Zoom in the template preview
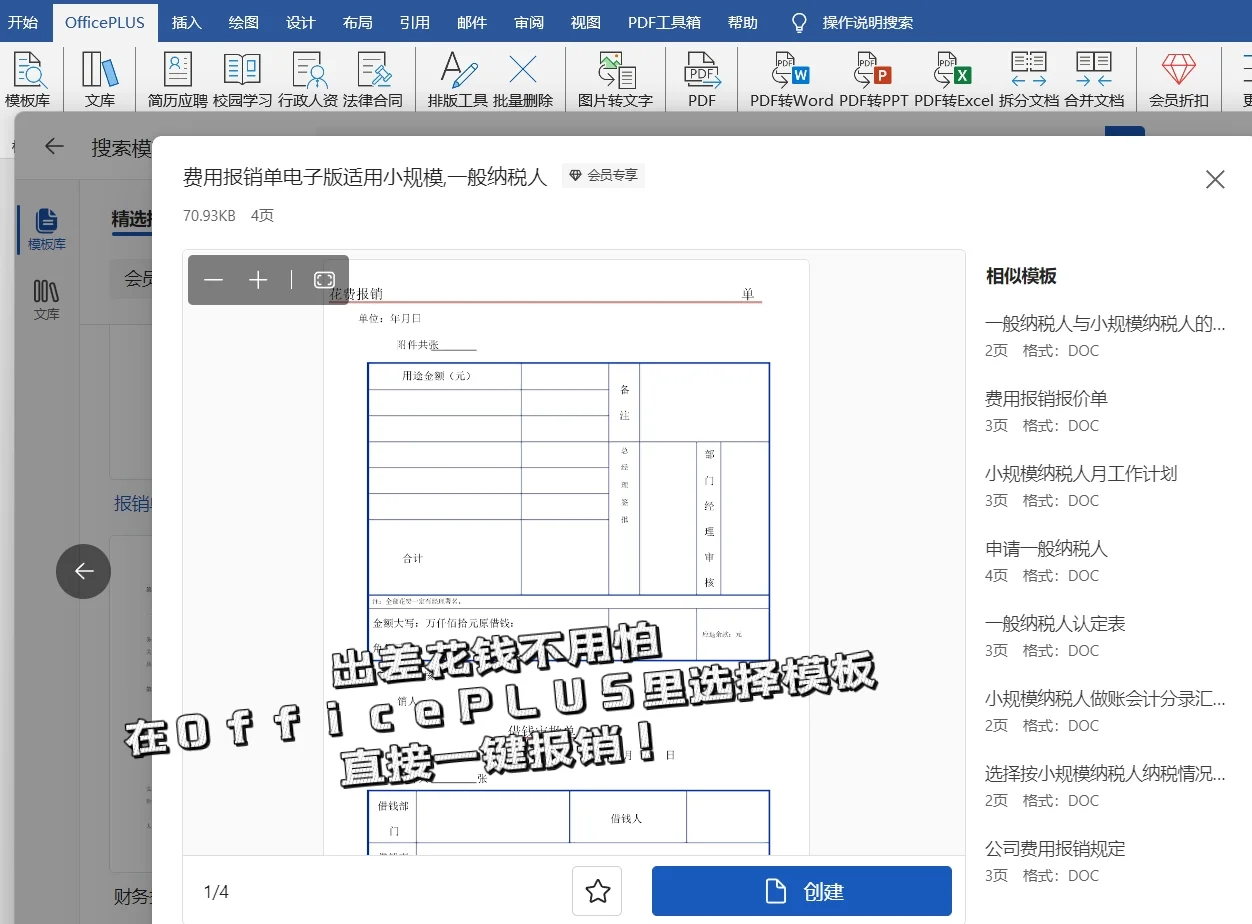Screen dimensions: 1252x924 [x=258, y=280]
